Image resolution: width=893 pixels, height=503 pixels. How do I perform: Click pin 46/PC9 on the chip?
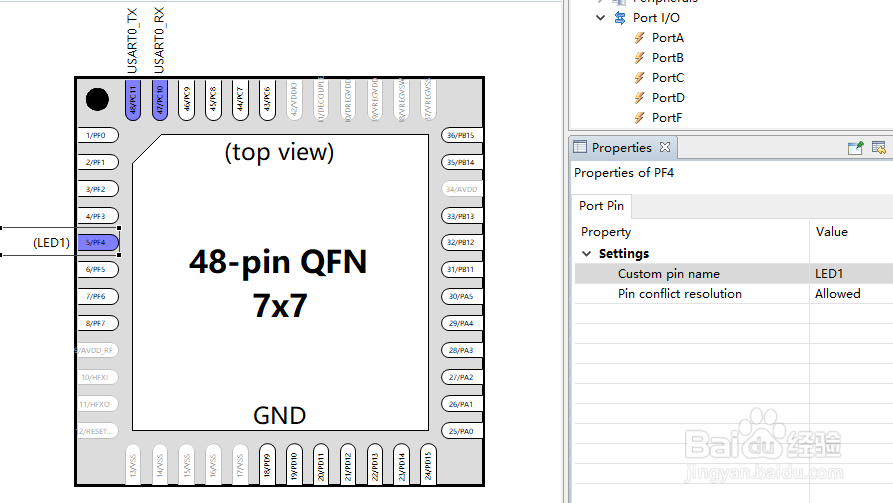187,100
